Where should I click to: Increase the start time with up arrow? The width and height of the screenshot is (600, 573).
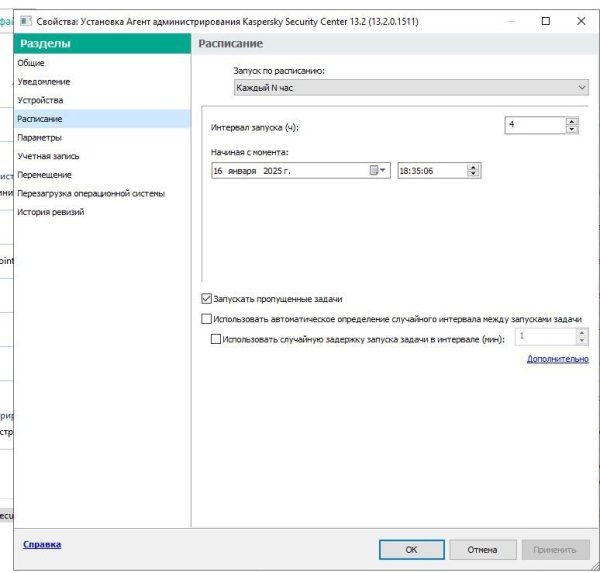click(x=473, y=167)
